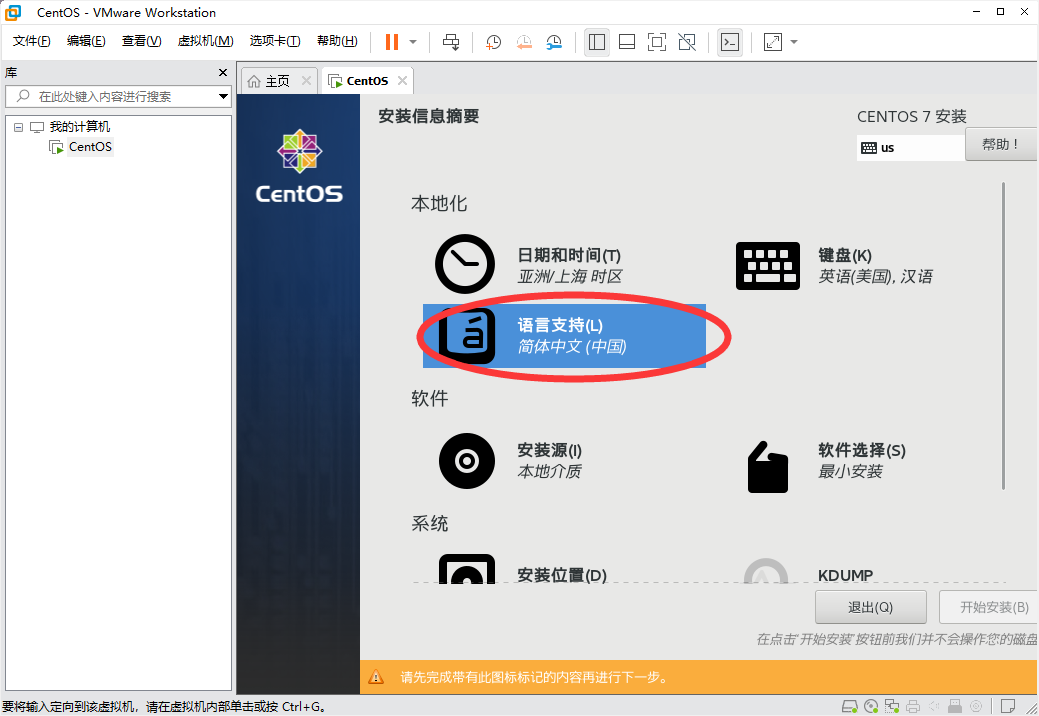Open 键盘(K) settings

coord(835,265)
